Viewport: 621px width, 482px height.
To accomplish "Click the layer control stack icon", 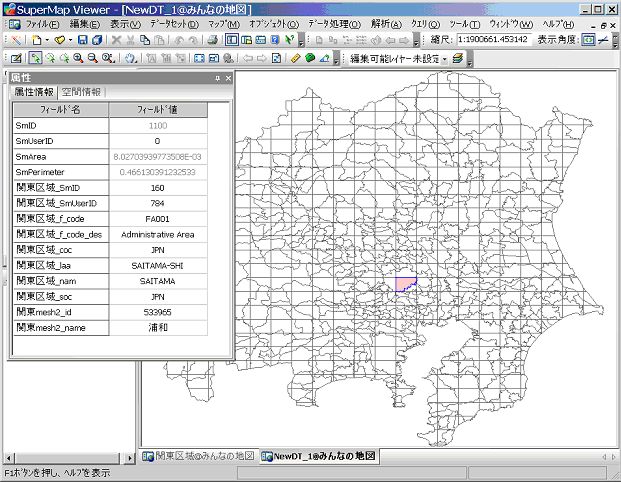I will [457, 58].
